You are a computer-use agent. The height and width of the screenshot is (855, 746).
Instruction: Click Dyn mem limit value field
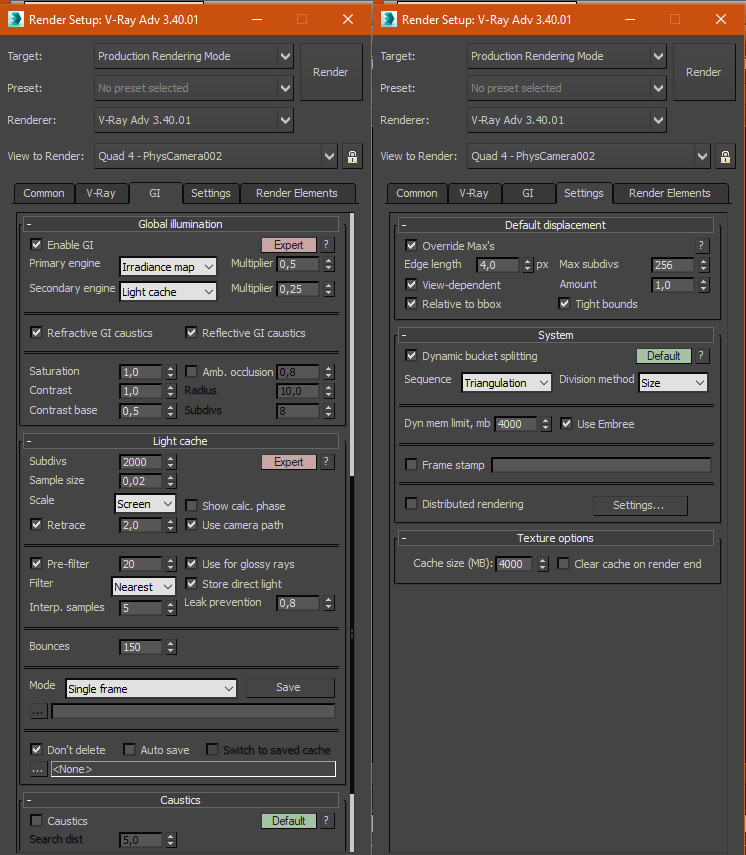point(517,424)
